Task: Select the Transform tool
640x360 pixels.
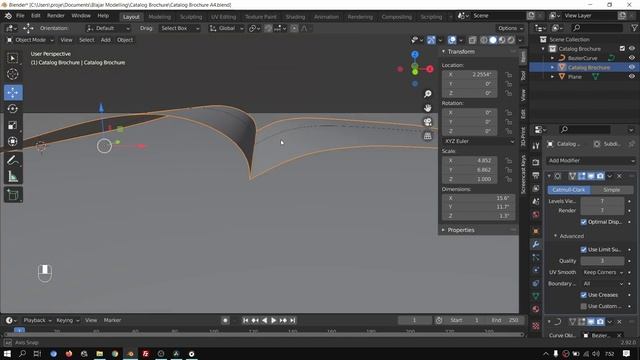Action: click(x=13, y=141)
